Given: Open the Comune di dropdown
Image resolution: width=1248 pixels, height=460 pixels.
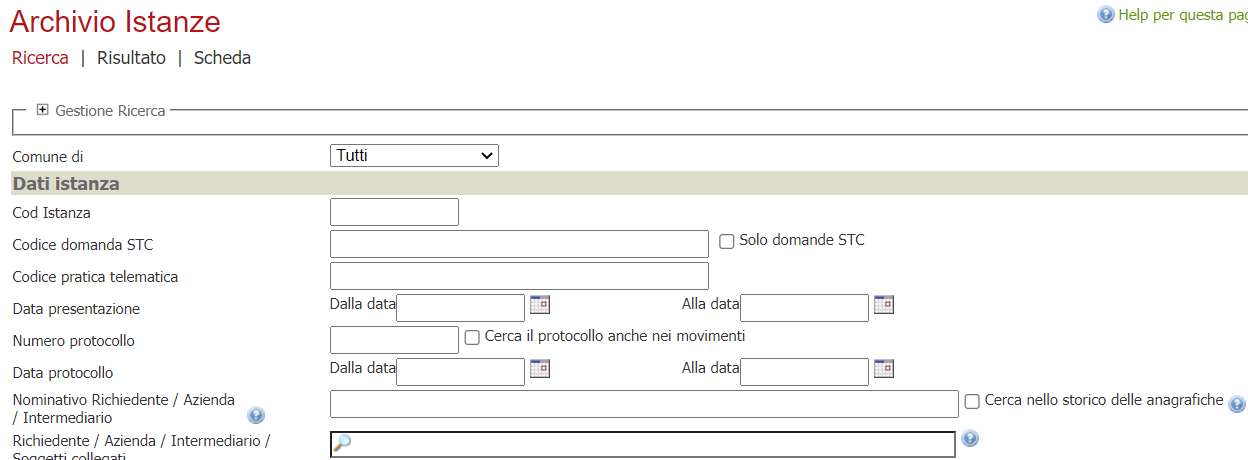Looking at the screenshot, I should 414,155.
